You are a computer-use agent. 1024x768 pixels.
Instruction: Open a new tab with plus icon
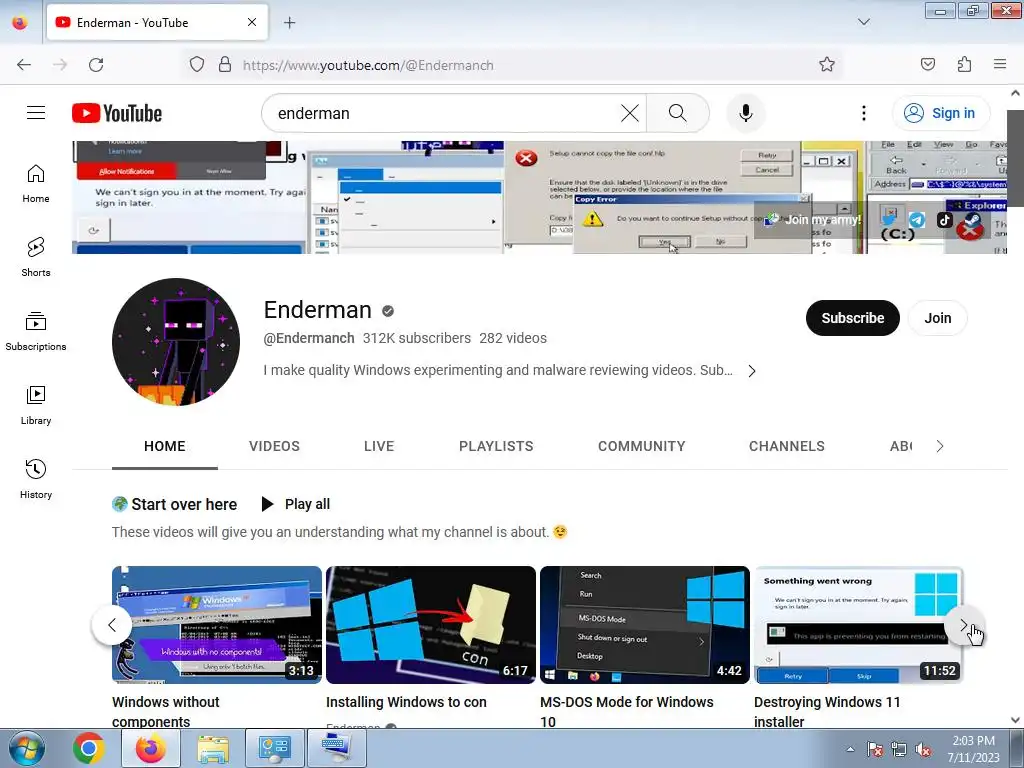(289, 22)
